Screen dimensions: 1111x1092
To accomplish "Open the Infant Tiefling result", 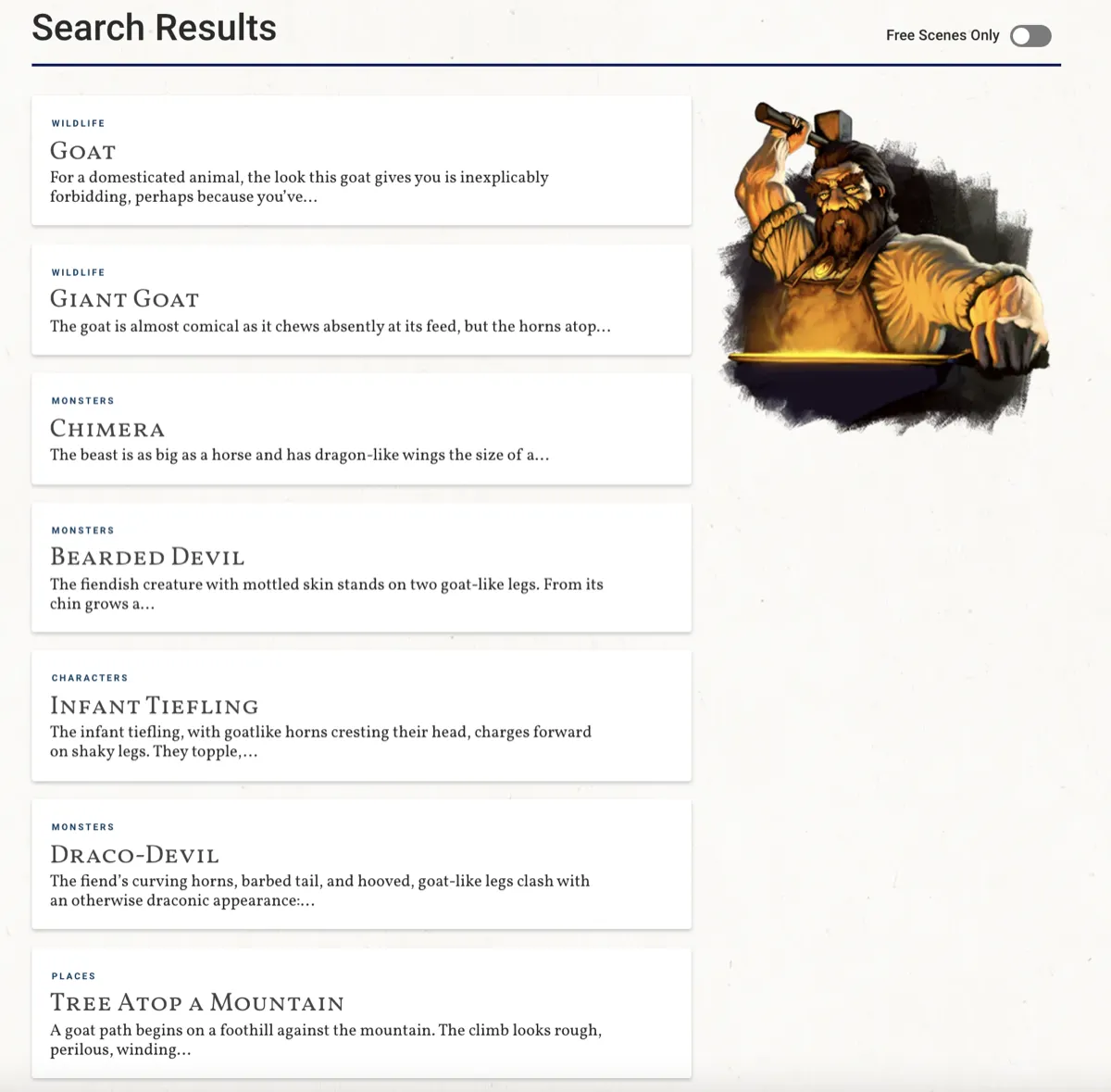I will (361, 716).
